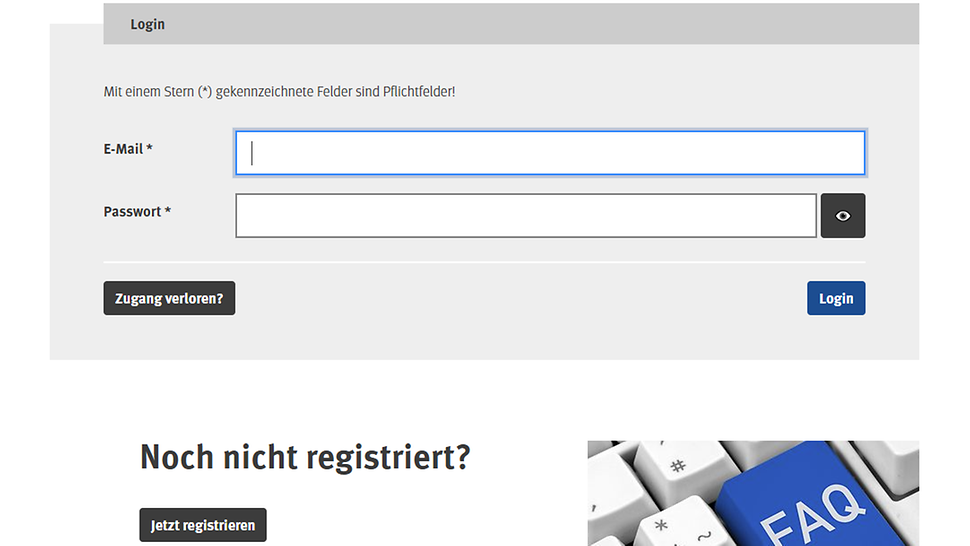This screenshot has width=970, height=546.
Task: Click the asterisk key in the keyboard picture
Action: [x=660, y=526]
